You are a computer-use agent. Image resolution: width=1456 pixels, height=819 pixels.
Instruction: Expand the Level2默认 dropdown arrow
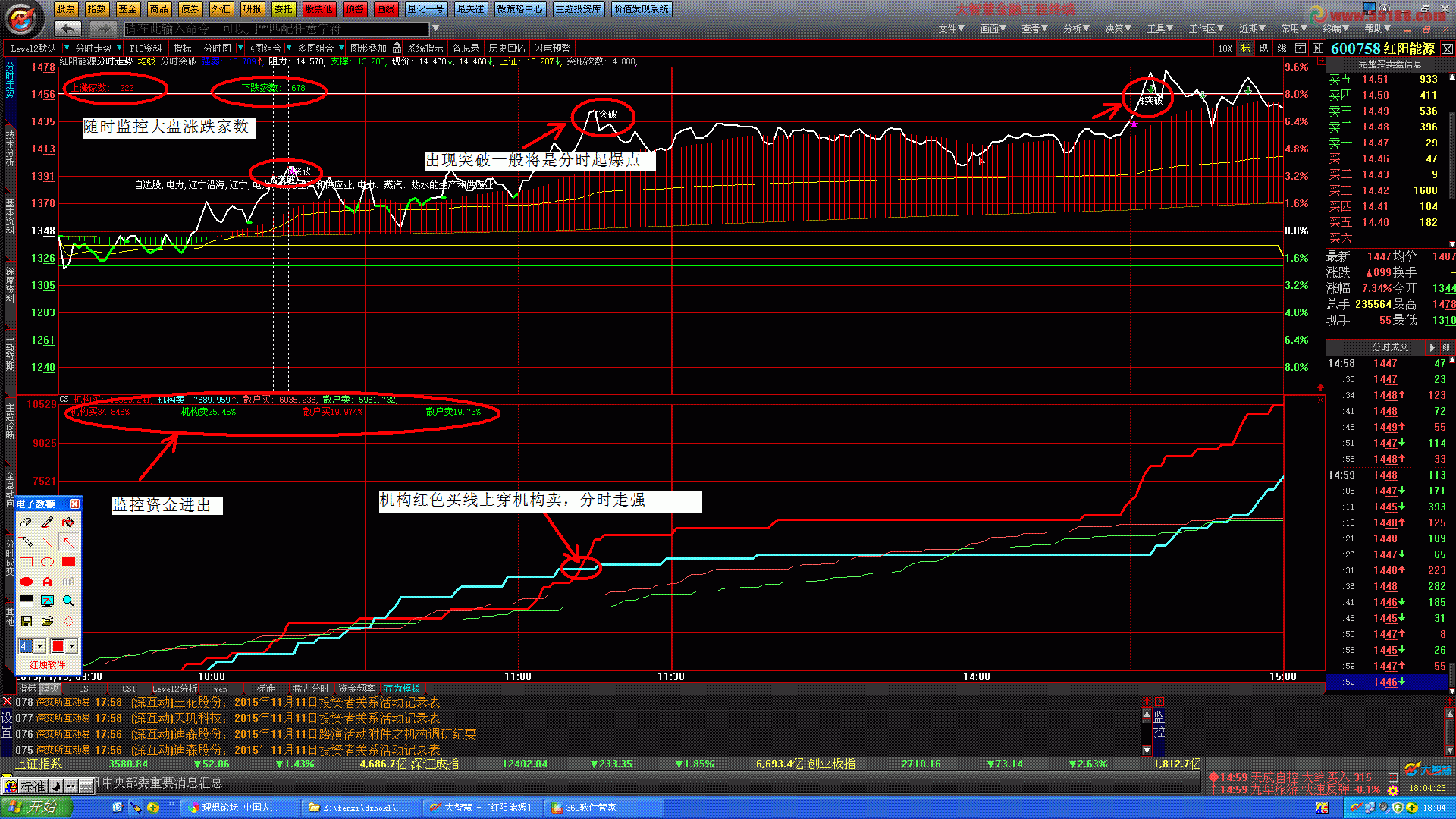(x=67, y=48)
